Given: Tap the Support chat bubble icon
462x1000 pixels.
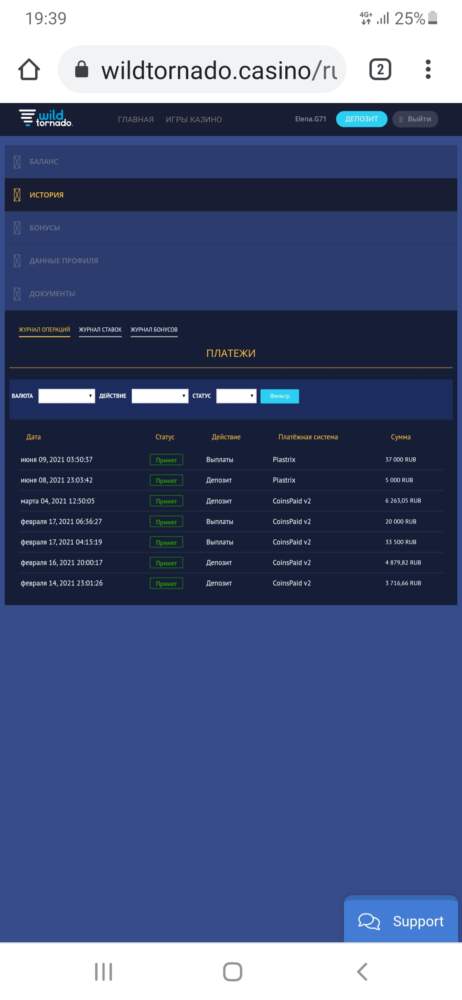Looking at the screenshot, I should (369, 922).
